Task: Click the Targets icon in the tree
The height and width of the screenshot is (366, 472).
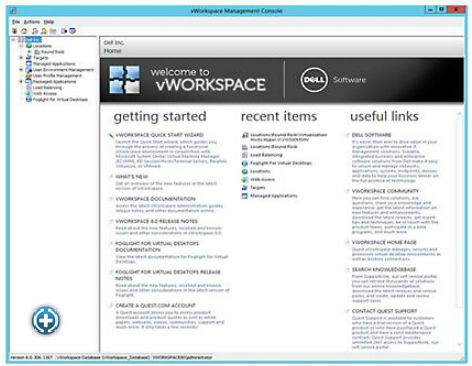Action: point(29,58)
